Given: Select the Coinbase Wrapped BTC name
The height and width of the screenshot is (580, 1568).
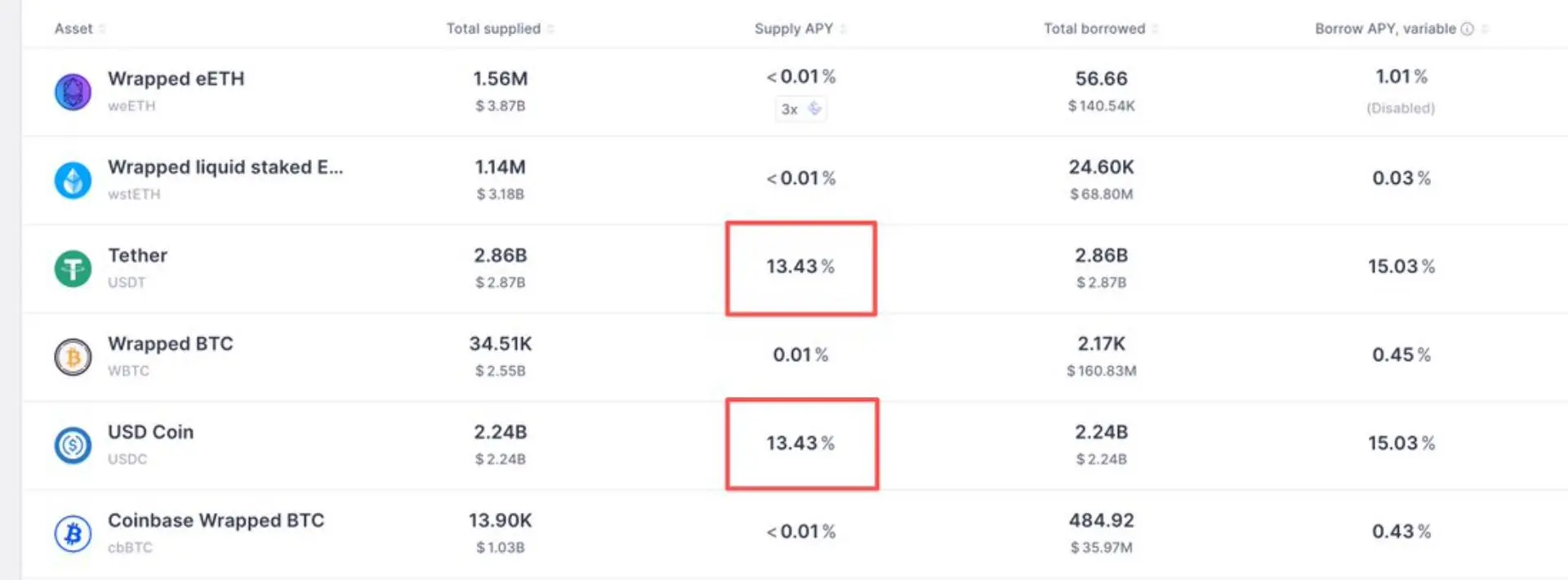Looking at the screenshot, I should coord(216,520).
